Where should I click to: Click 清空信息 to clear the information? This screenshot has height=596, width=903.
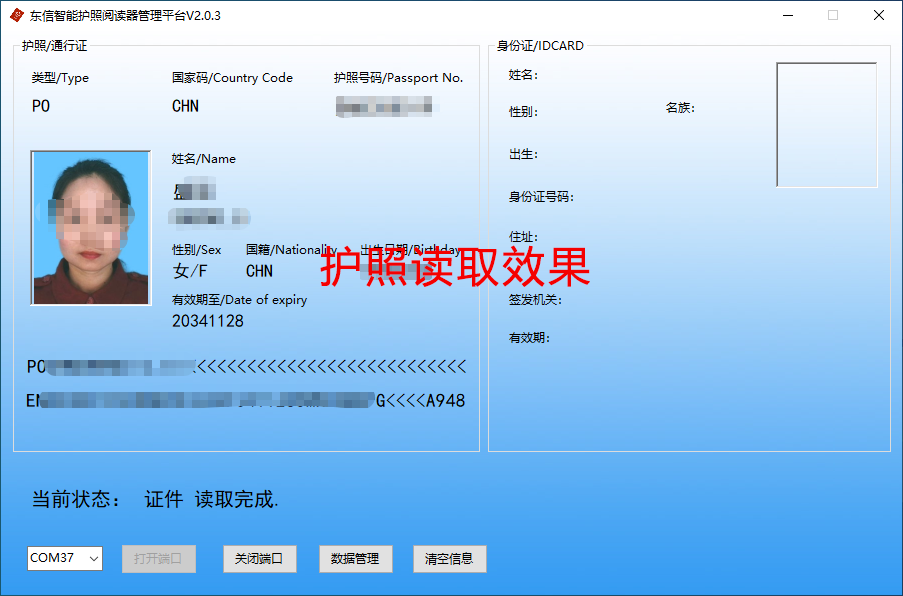tap(449, 559)
